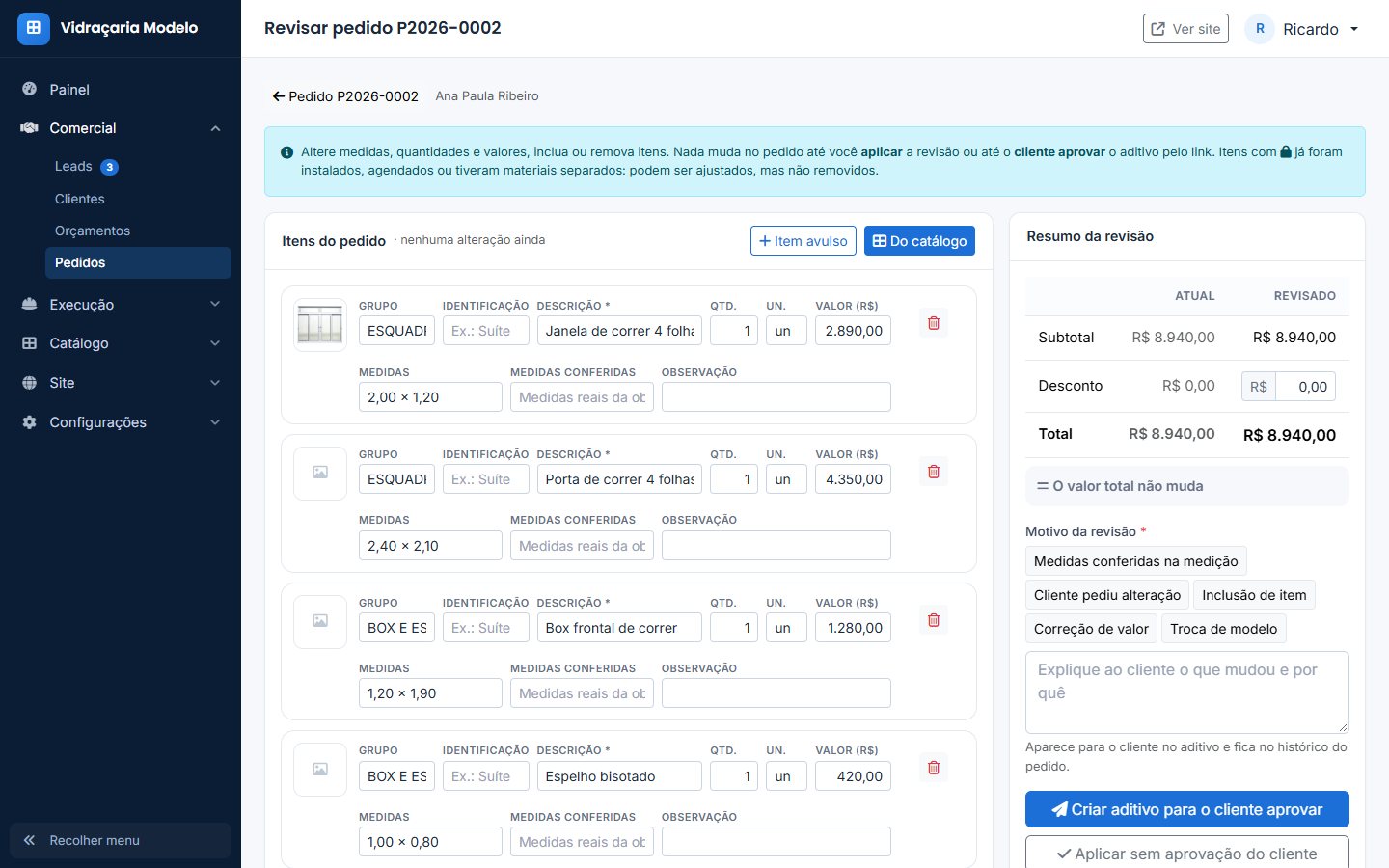Add an item with Do catálogo
Image resolution: width=1389 pixels, height=868 pixels.
919,241
